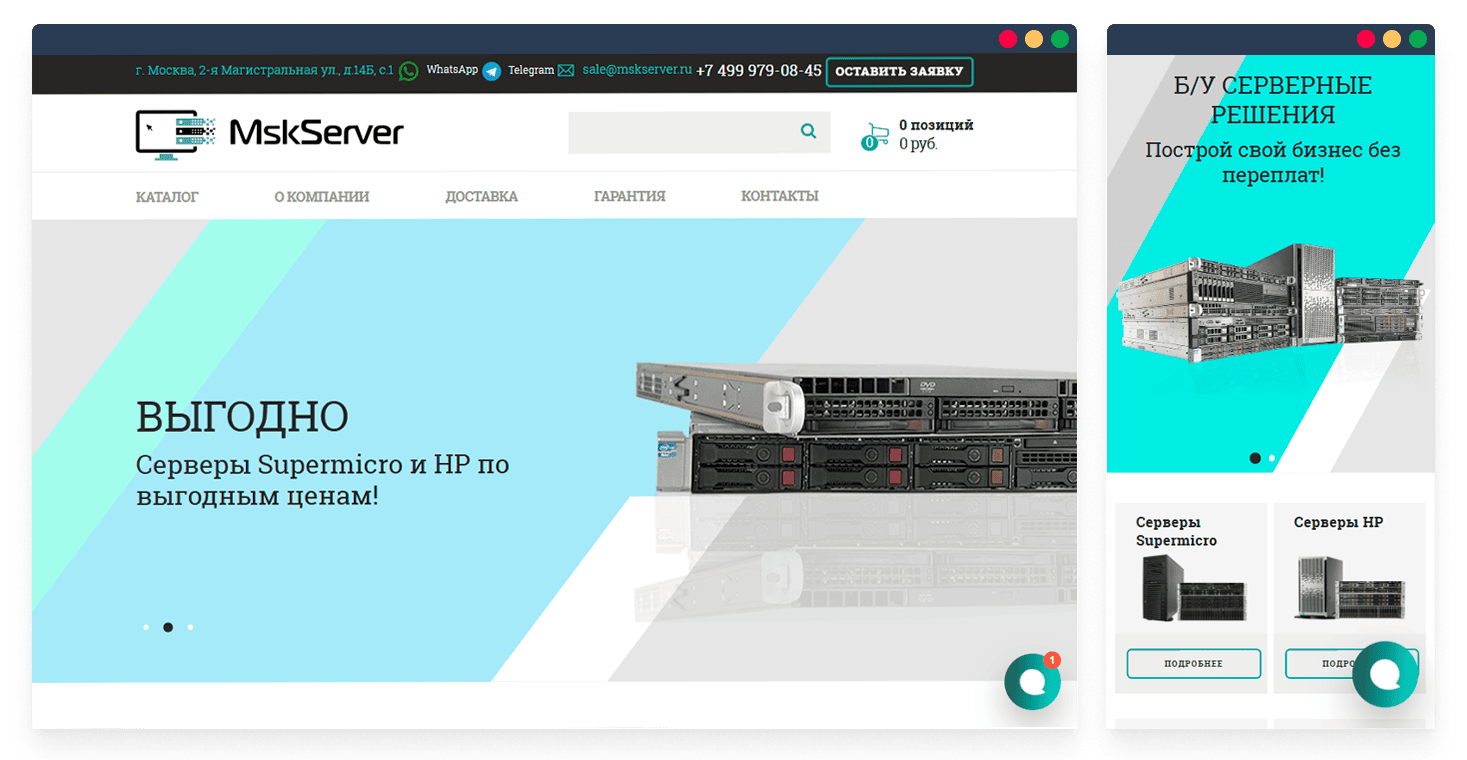Screen dimensions: 1467x760
Task: Select the second desktop slider dot
Action: pyautogui.click(x=168, y=627)
